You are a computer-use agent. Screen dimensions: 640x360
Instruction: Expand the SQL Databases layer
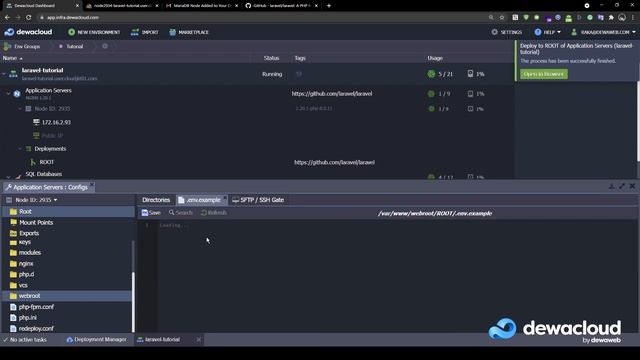tap(8, 176)
